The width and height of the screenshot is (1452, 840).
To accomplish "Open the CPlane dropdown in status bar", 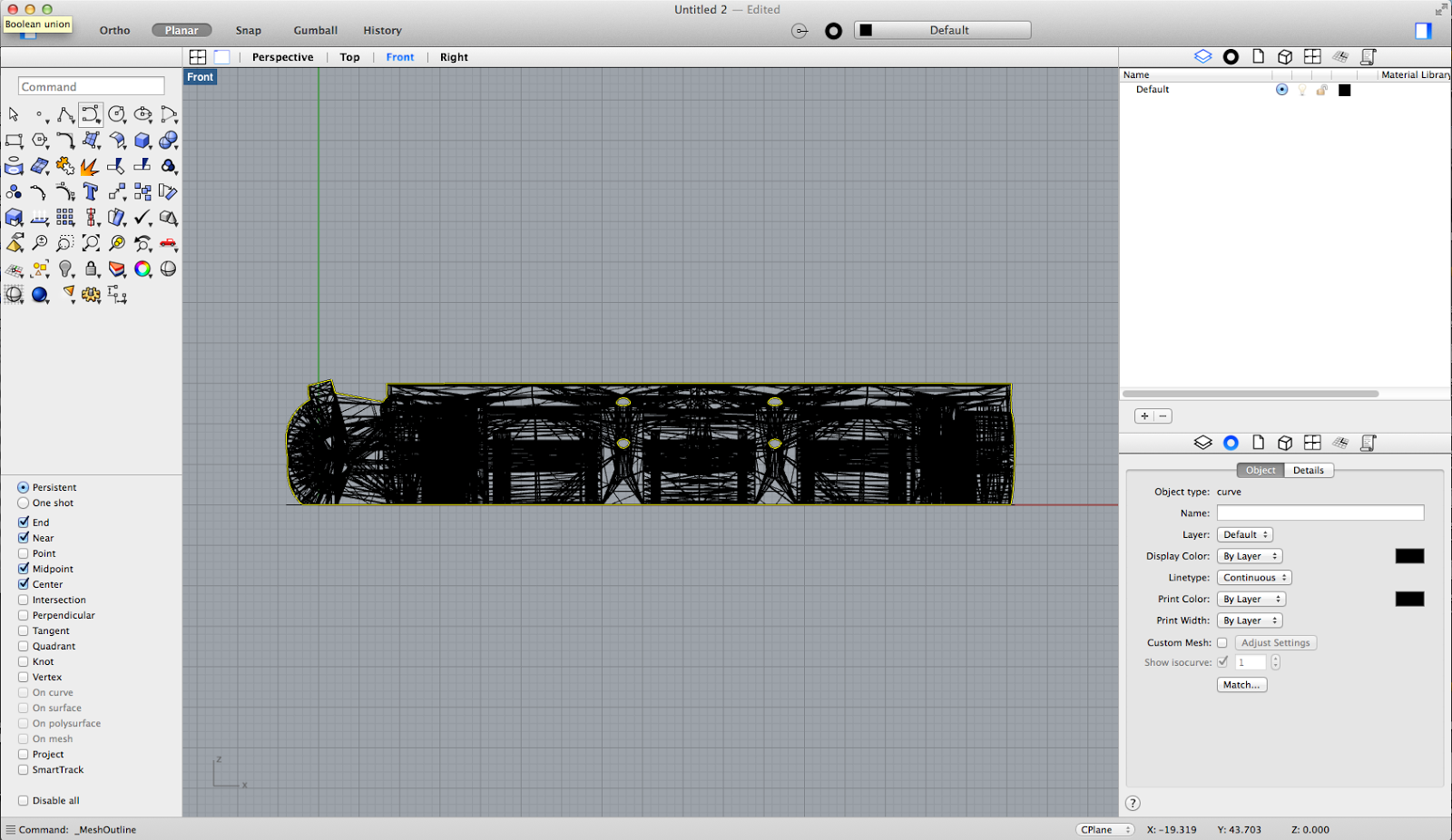I will [1105, 829].
